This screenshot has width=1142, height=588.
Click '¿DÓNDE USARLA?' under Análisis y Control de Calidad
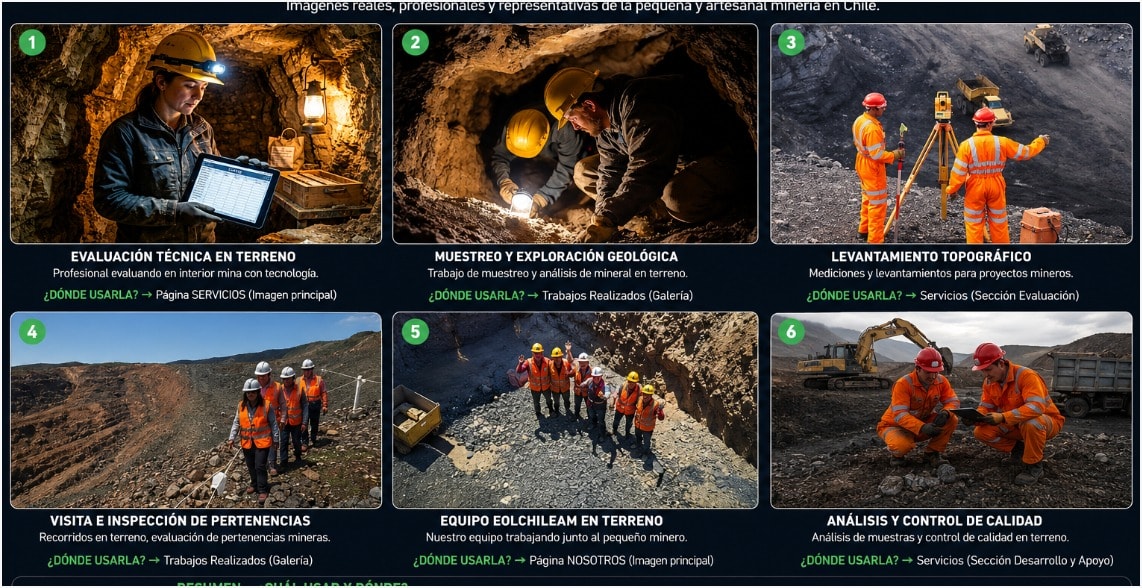coord(849,560)
